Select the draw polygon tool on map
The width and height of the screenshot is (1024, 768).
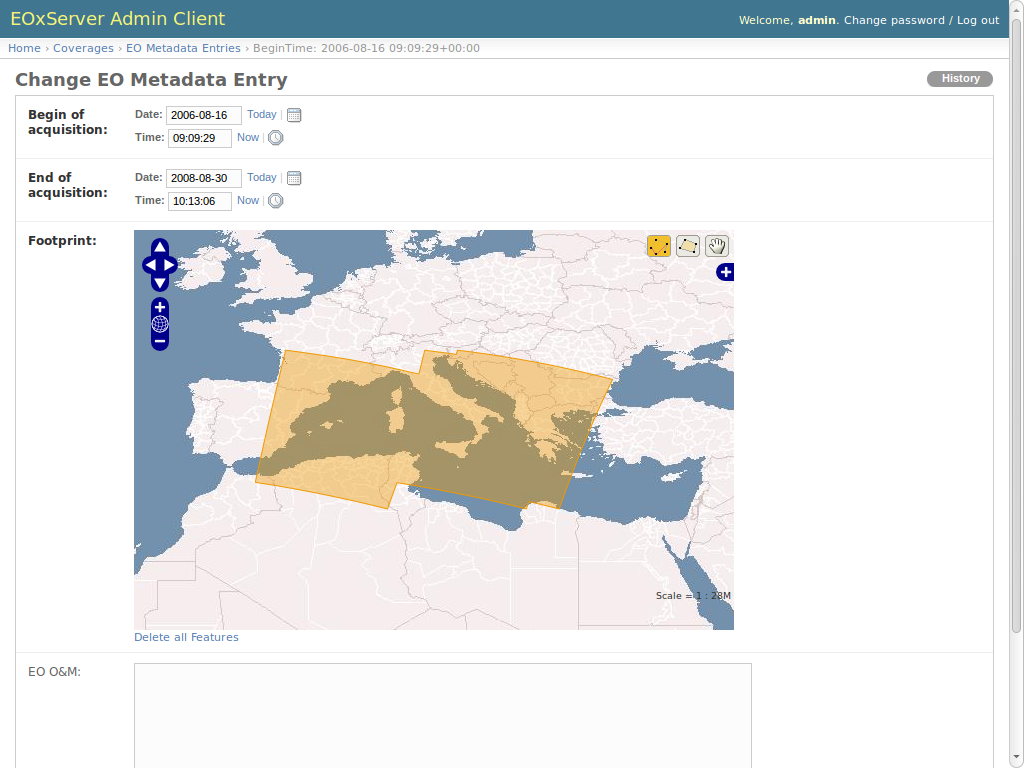point(688,246)
